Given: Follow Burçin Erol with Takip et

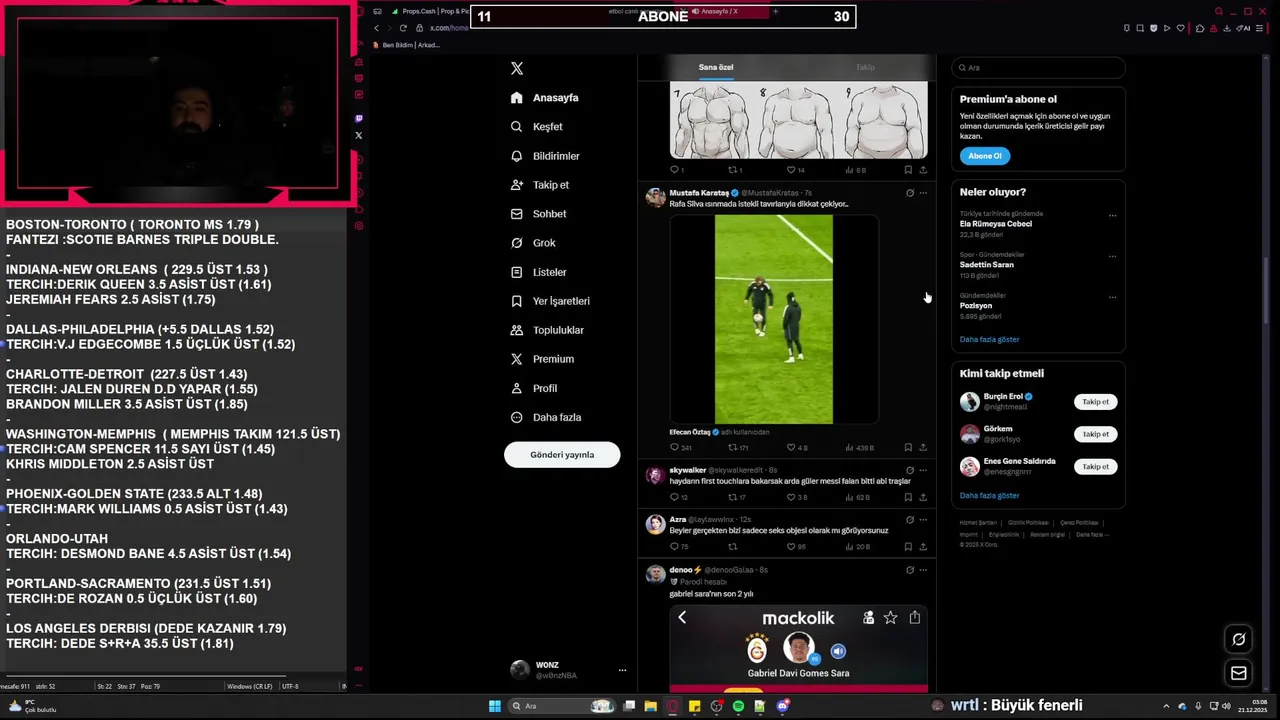Looking at the screenshot, I should 1096,402.
